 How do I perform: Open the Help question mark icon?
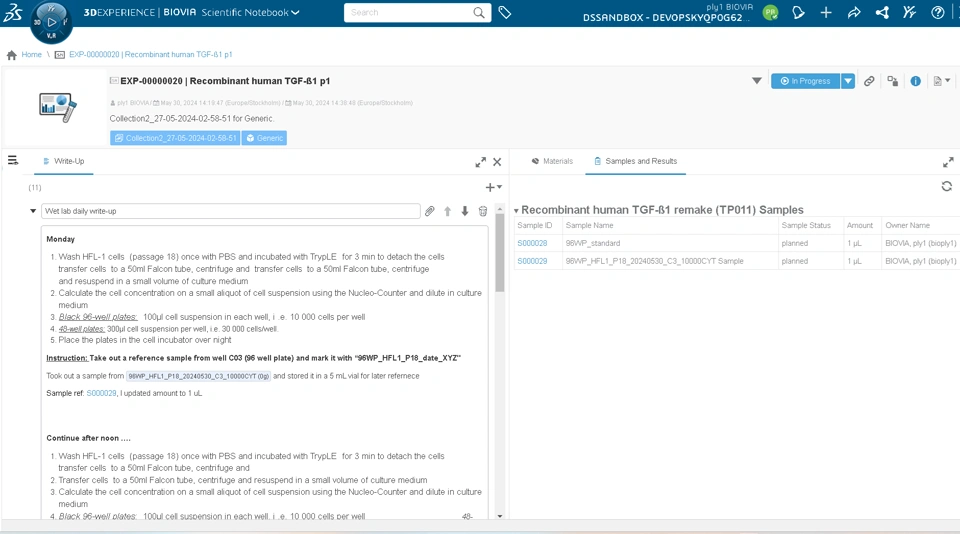(x=937, y=12)
